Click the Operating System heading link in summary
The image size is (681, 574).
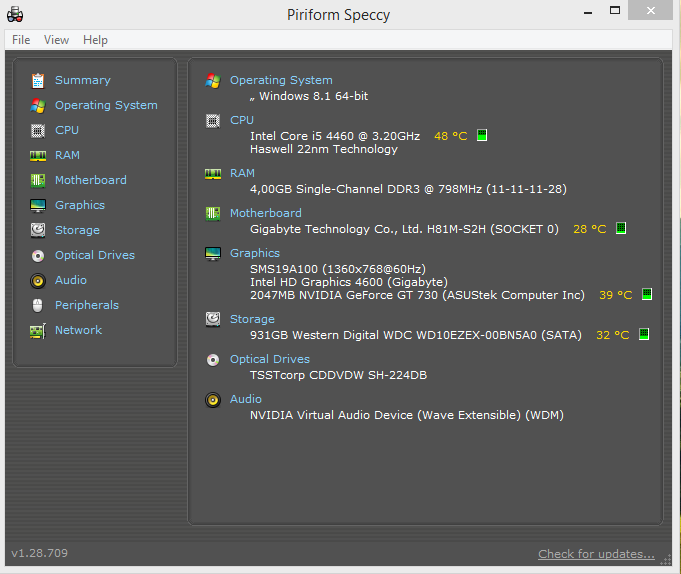click(281, 80)
